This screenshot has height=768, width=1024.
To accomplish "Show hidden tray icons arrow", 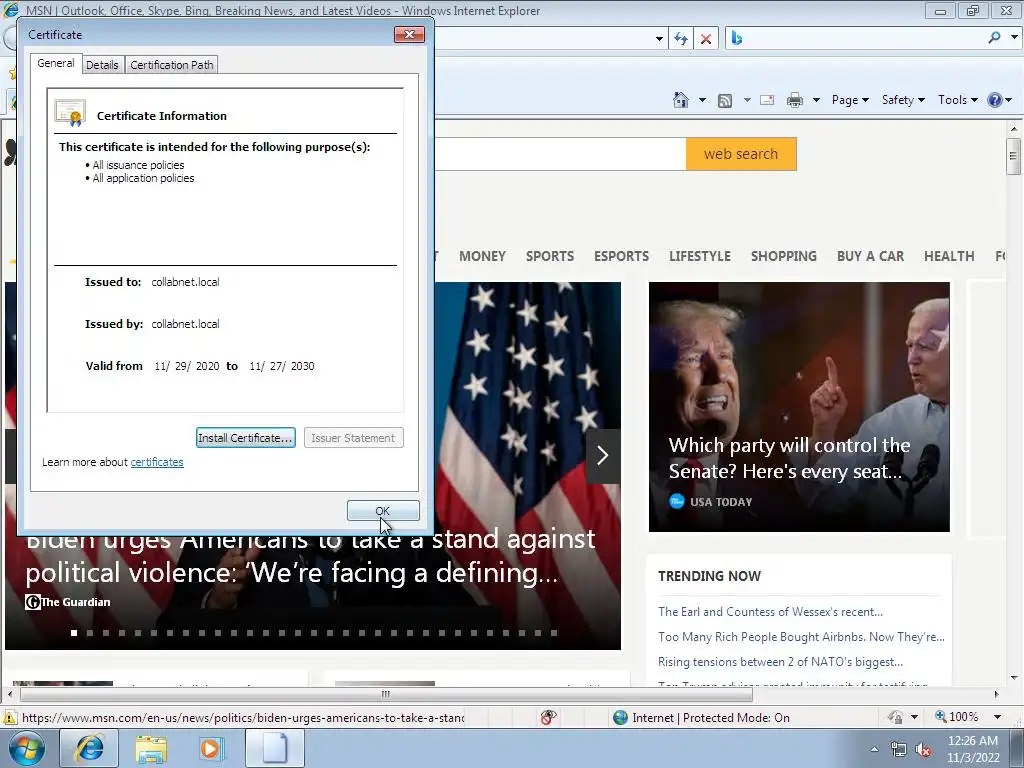I will 874,749.
